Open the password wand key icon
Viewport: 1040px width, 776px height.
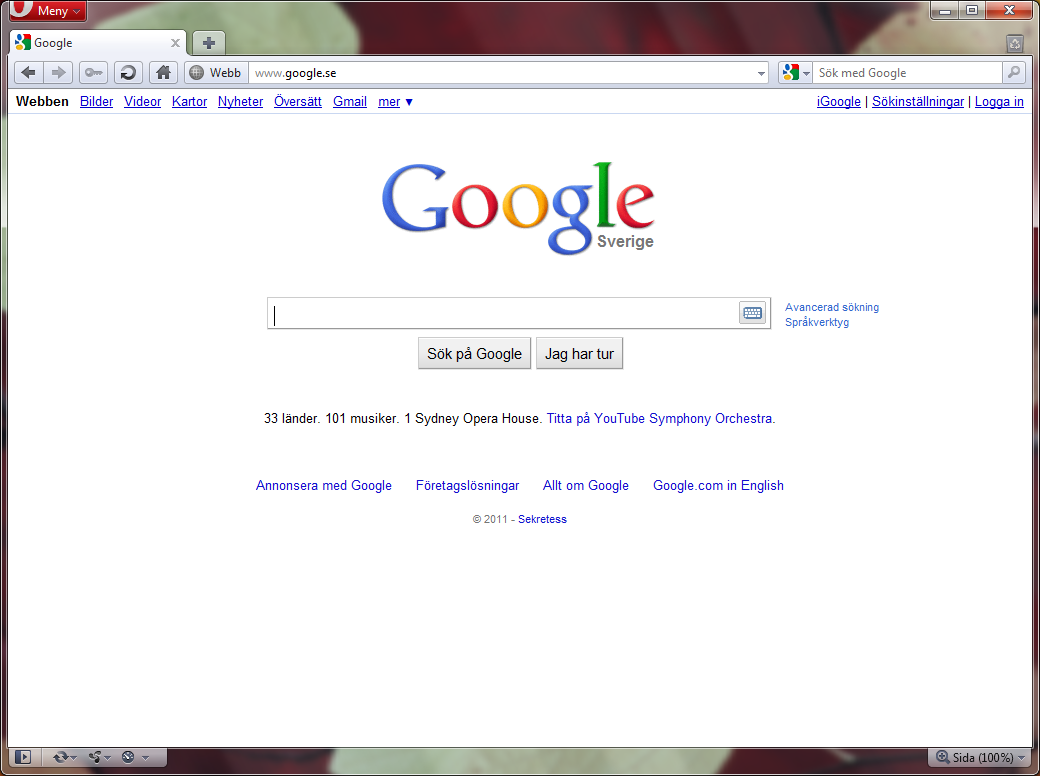pos(94,72)
